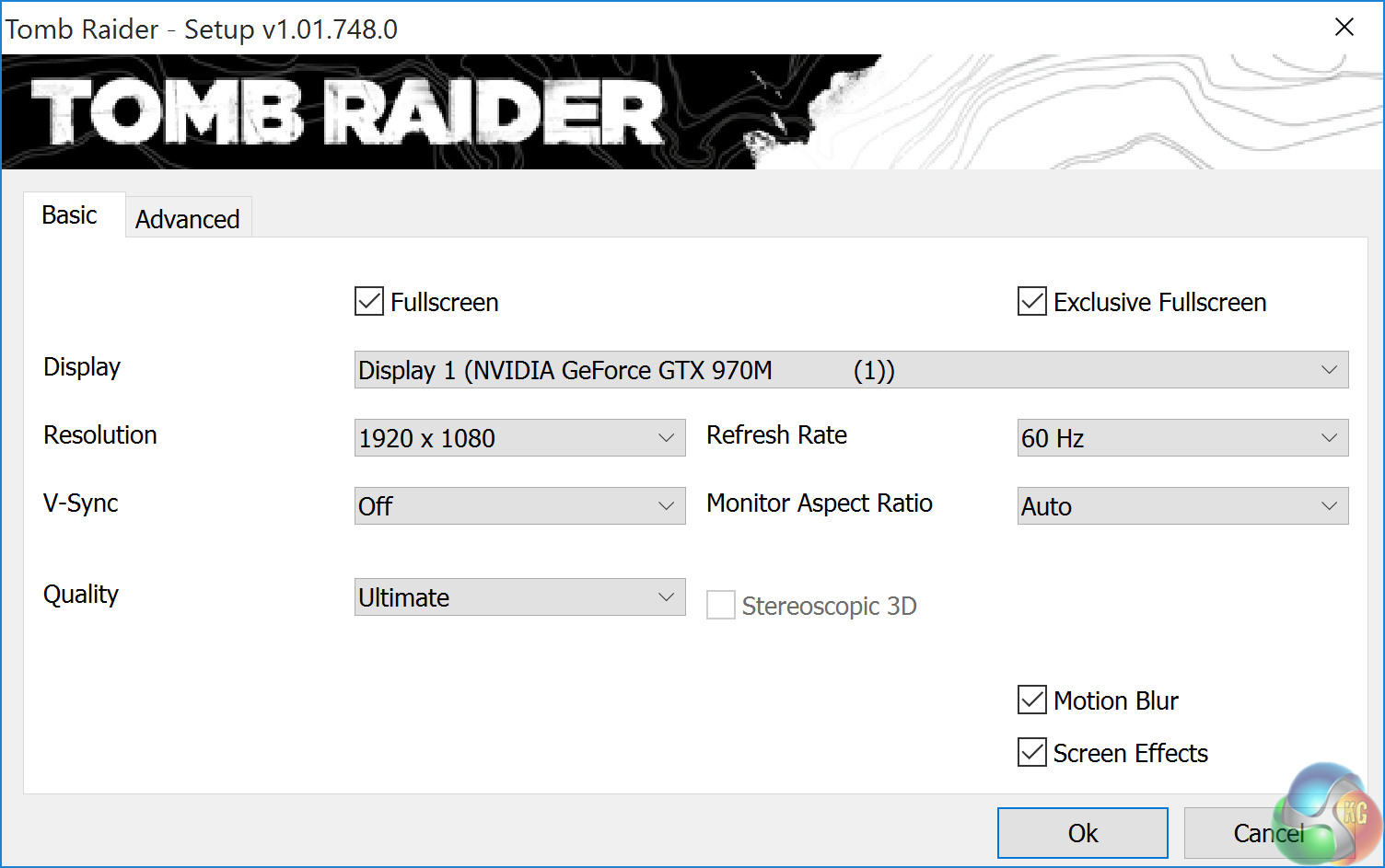Viewport: 1385px width, 868px height.
Task: Select the Basic tab
Action: (x=74, y=215)
